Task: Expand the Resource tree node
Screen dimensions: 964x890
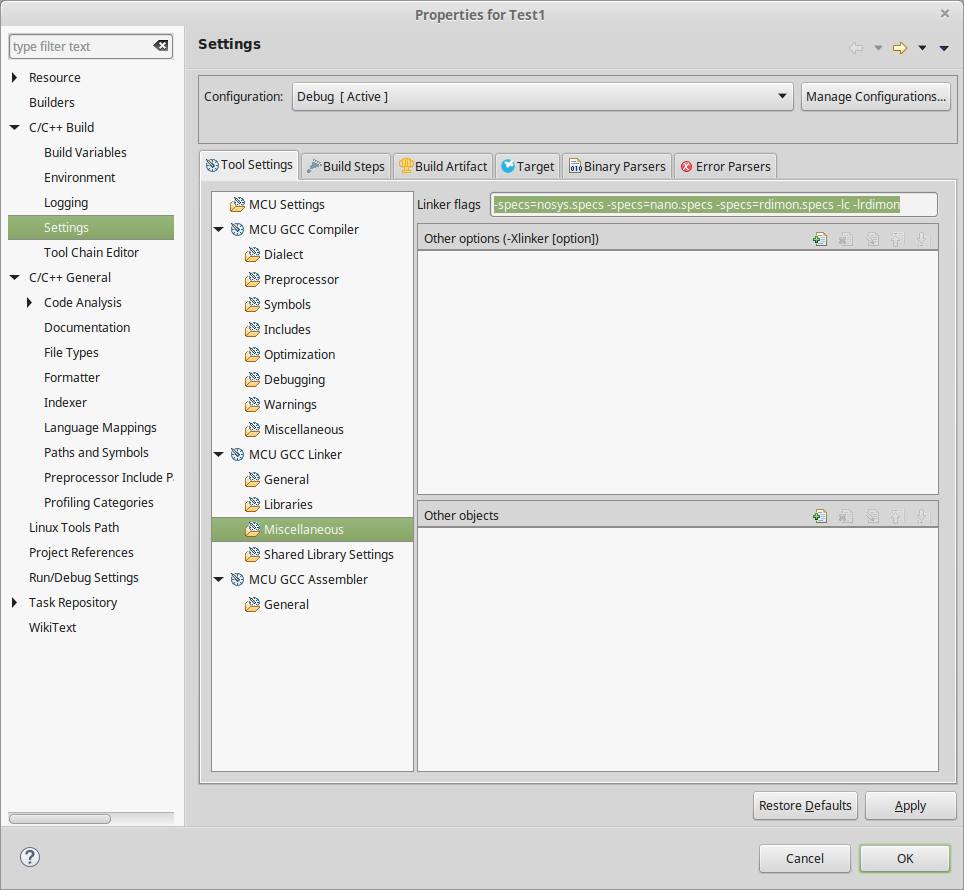Action: pyautogui.click(x=14, y=78)
